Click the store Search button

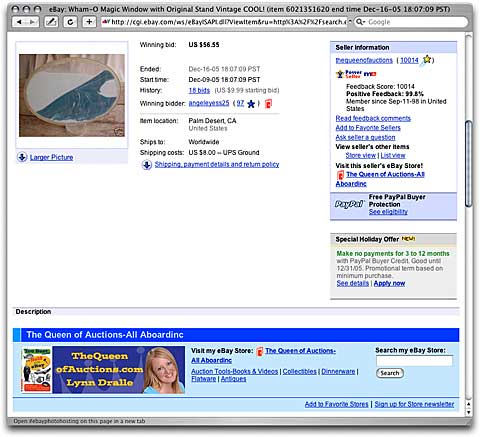pyautogui.click(x=390, y=373)
